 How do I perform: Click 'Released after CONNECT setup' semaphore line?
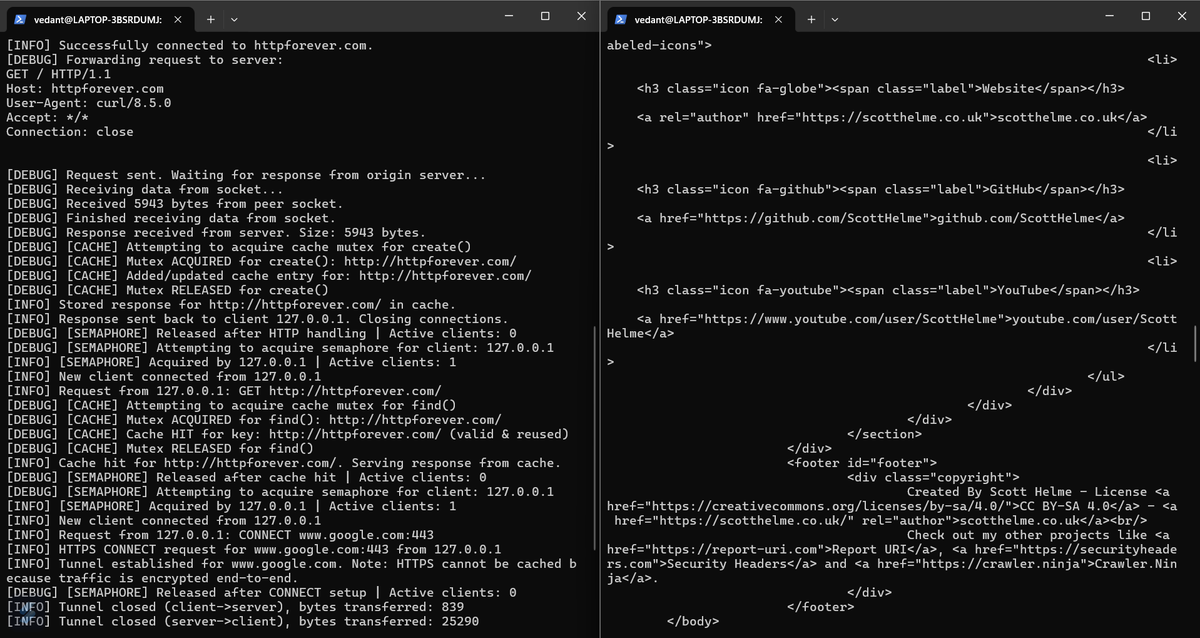point(261,592)
